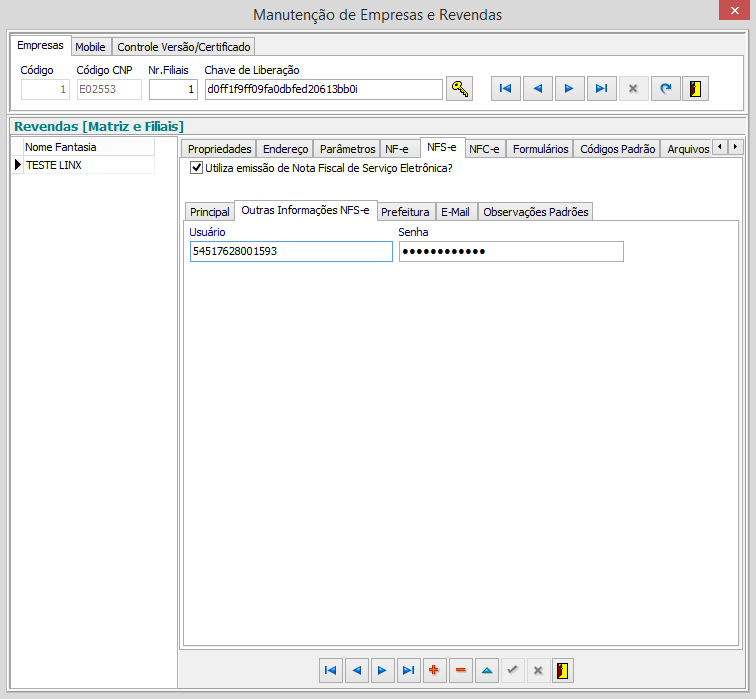The height and width of the screenshot is (699, 756).
Task: Click the exit door icon in bottom navigator
Action: (563, 671)
